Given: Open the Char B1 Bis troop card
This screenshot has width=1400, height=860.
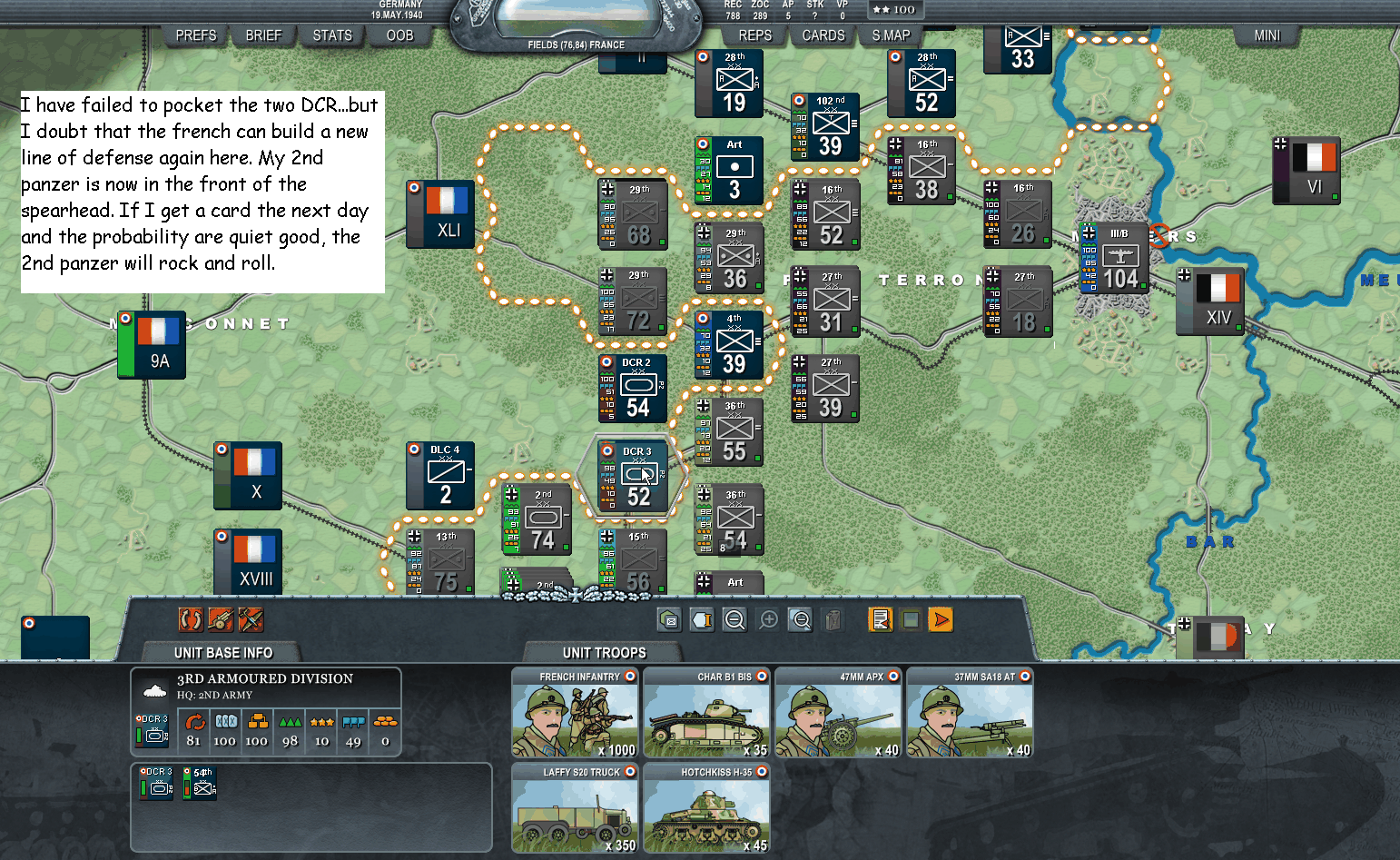Looking at the screenshot, I should tap(707, 713).
